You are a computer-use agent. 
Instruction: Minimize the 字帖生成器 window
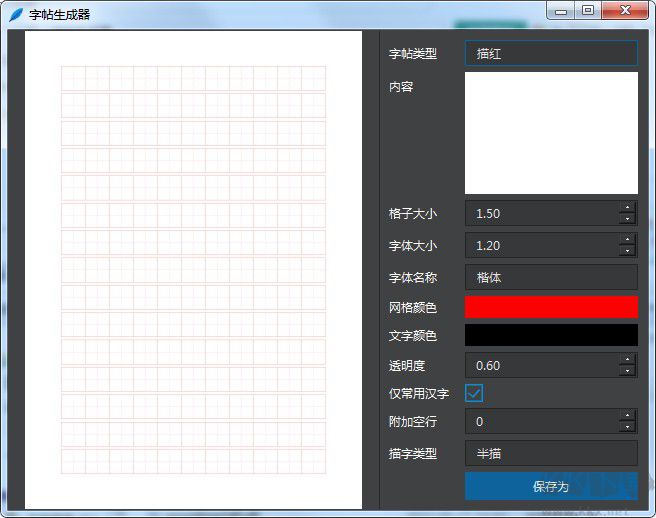[561, 11]
